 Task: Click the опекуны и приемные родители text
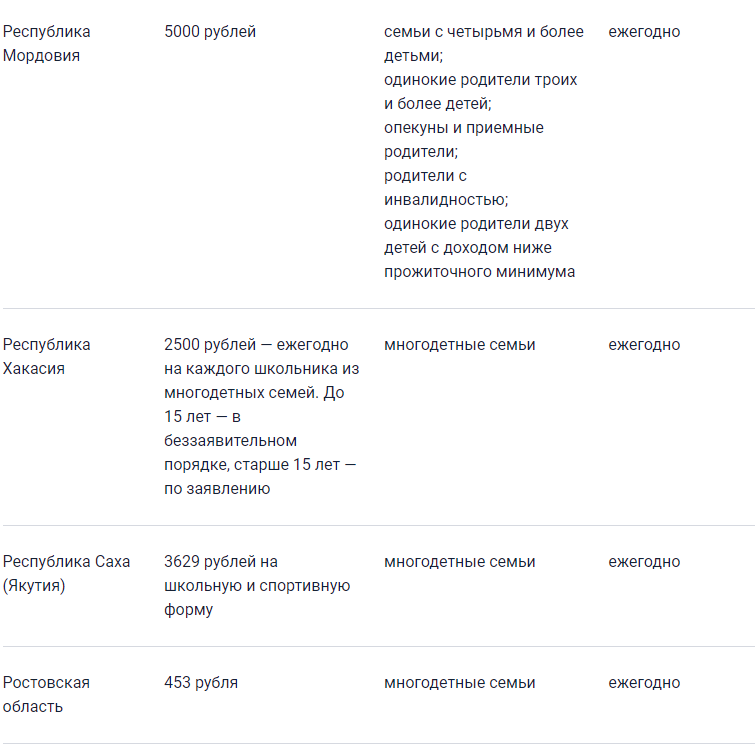click(463, 140)
